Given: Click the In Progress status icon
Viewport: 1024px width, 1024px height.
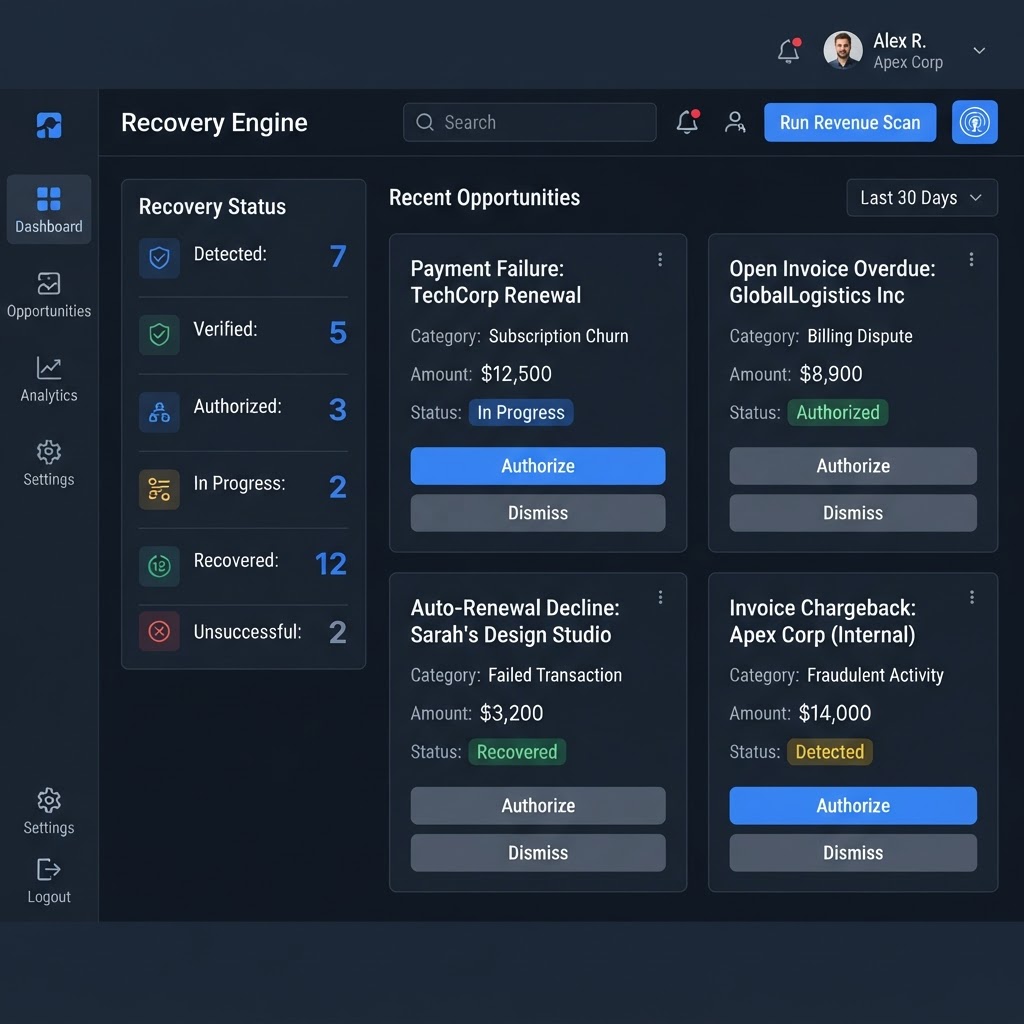Looking at the screenshot, I should (x=159, y=489).
